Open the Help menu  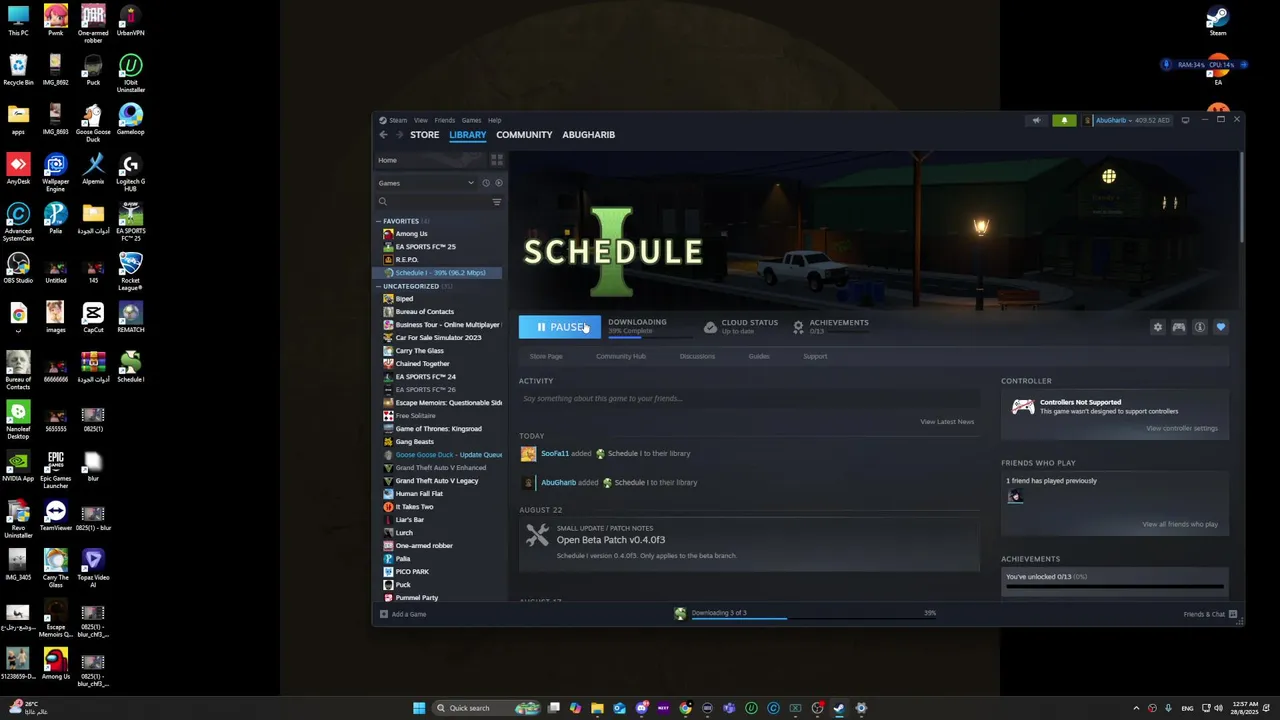click(495, 120)
